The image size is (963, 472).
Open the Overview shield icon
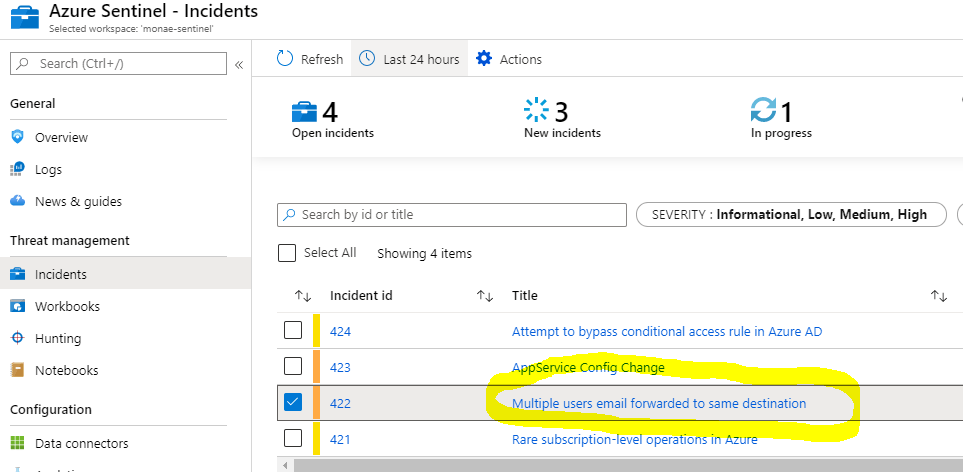(18, 137)
